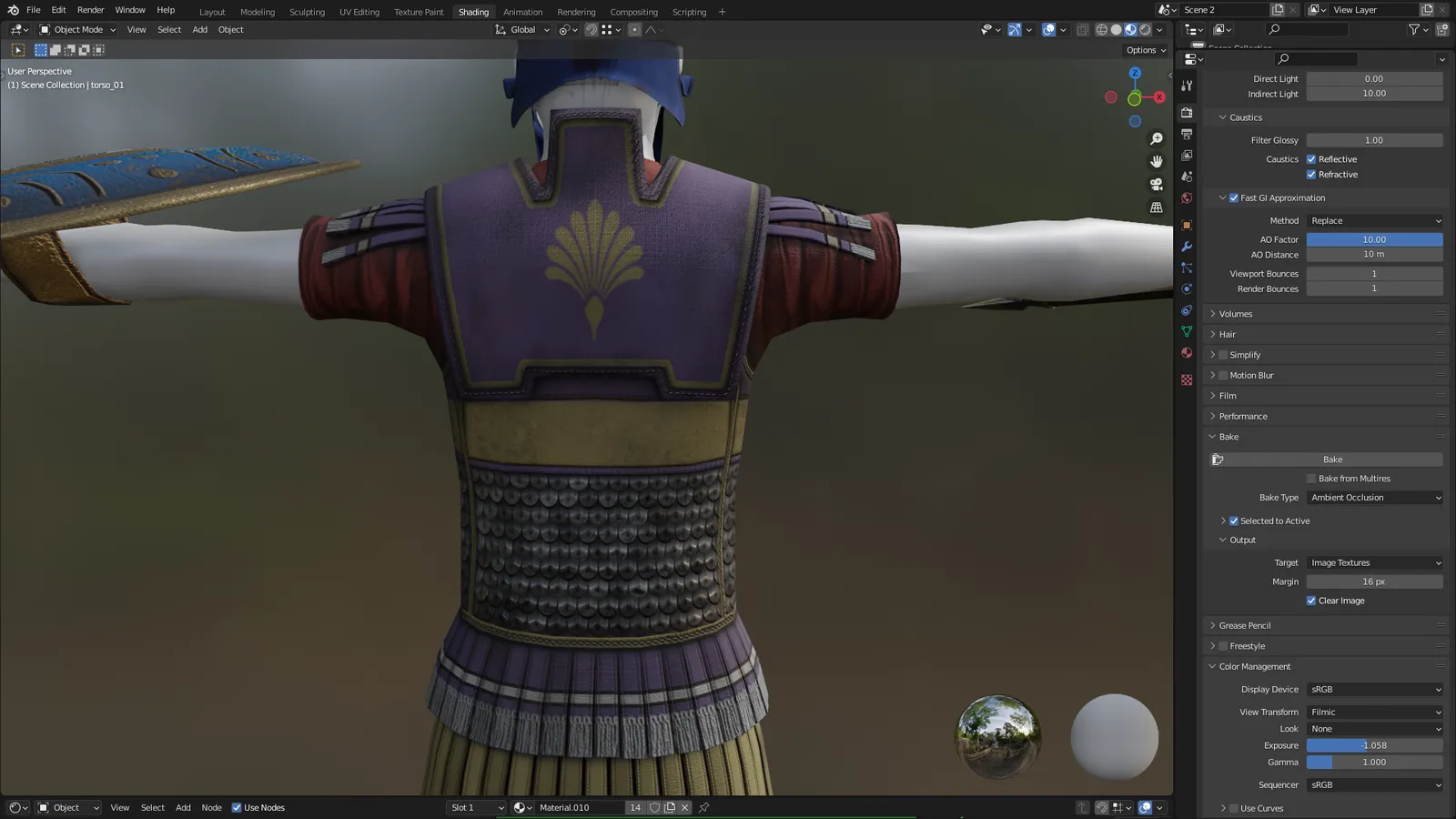1456x819 pixels.
Task: Open the World properties tab icon
Action: 1187,198
